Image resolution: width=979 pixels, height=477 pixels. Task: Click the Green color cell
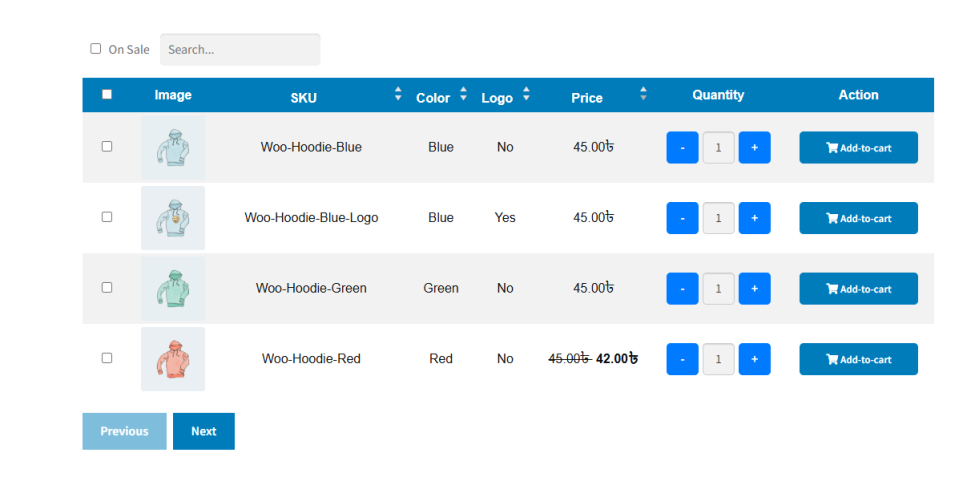(441, 288)
